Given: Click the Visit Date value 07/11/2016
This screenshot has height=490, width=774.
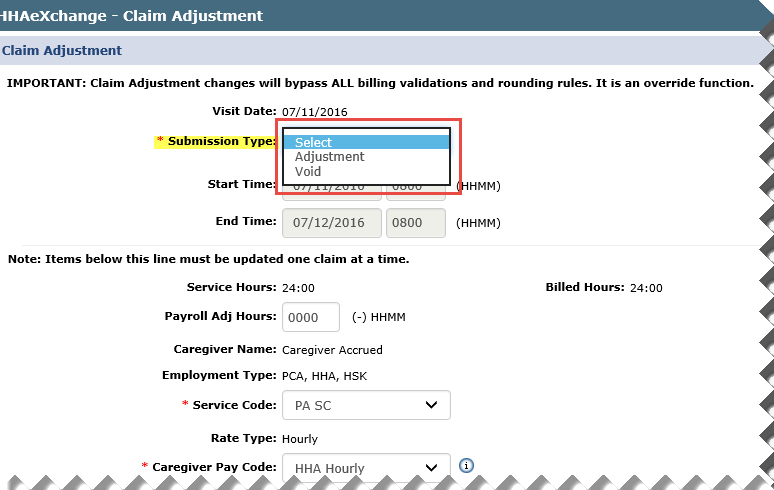Looking at the screenshot, I should pos(315,111).
